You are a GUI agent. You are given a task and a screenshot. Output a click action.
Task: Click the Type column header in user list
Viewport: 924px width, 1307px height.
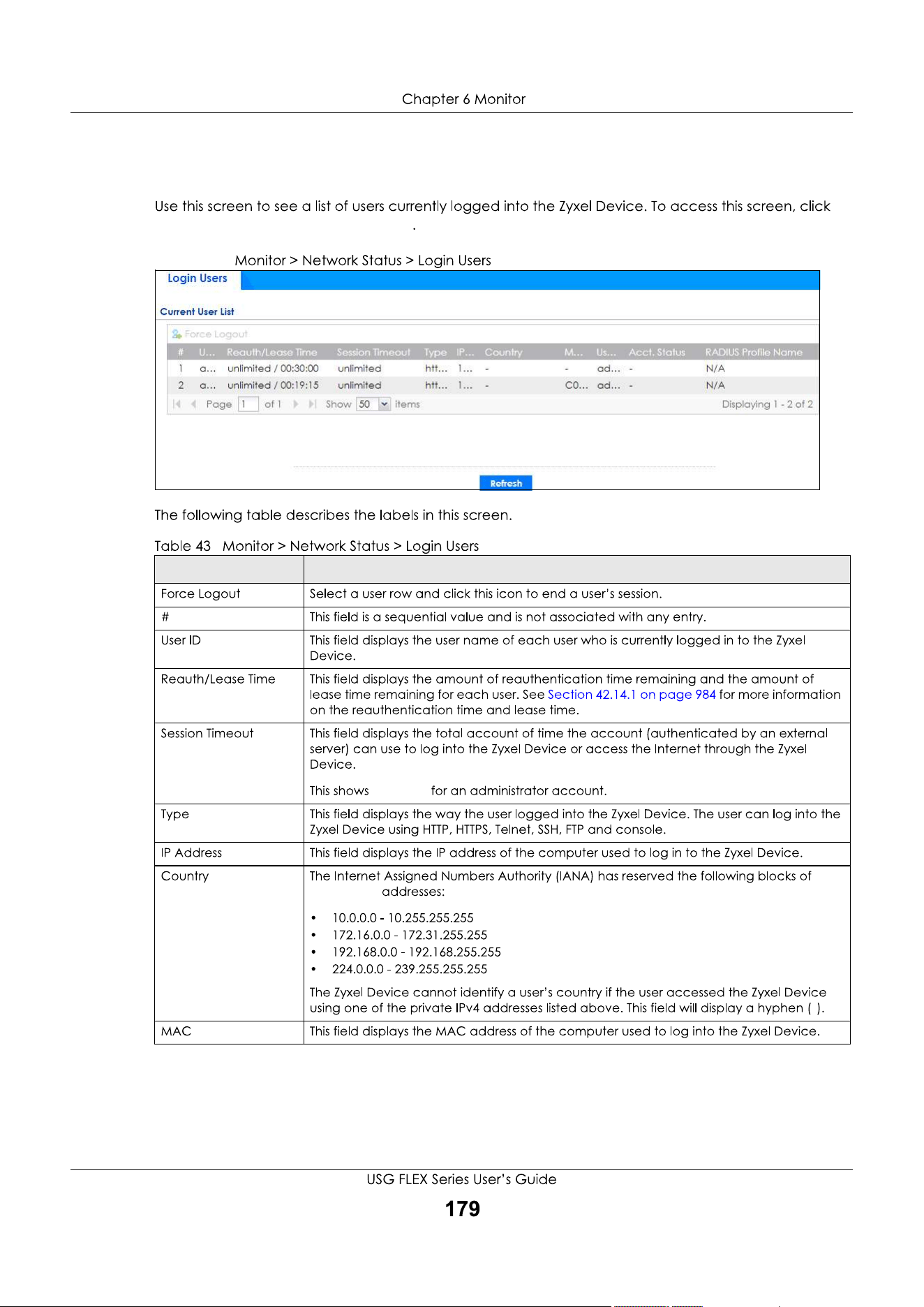tap(435, 353)
